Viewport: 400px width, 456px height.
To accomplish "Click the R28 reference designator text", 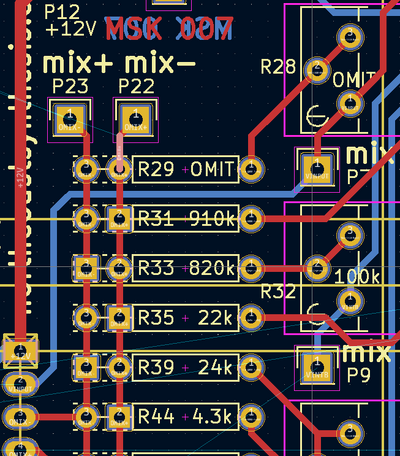I will (278, 66).
